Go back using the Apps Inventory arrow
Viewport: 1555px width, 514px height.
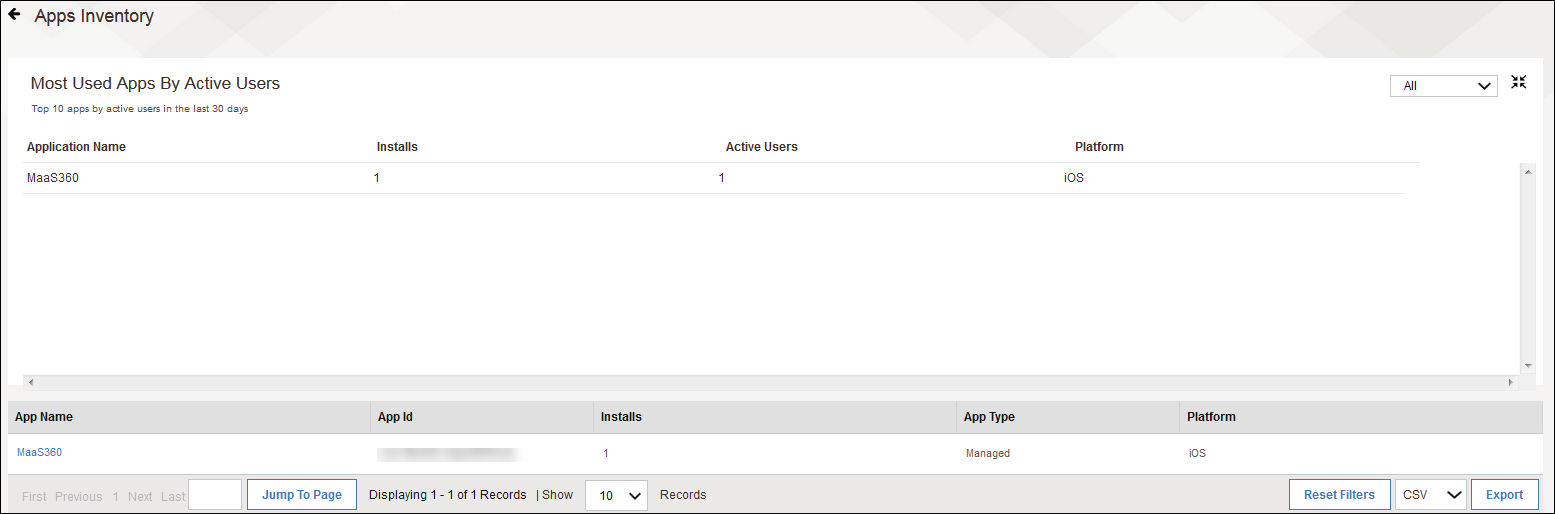[15, 15]
